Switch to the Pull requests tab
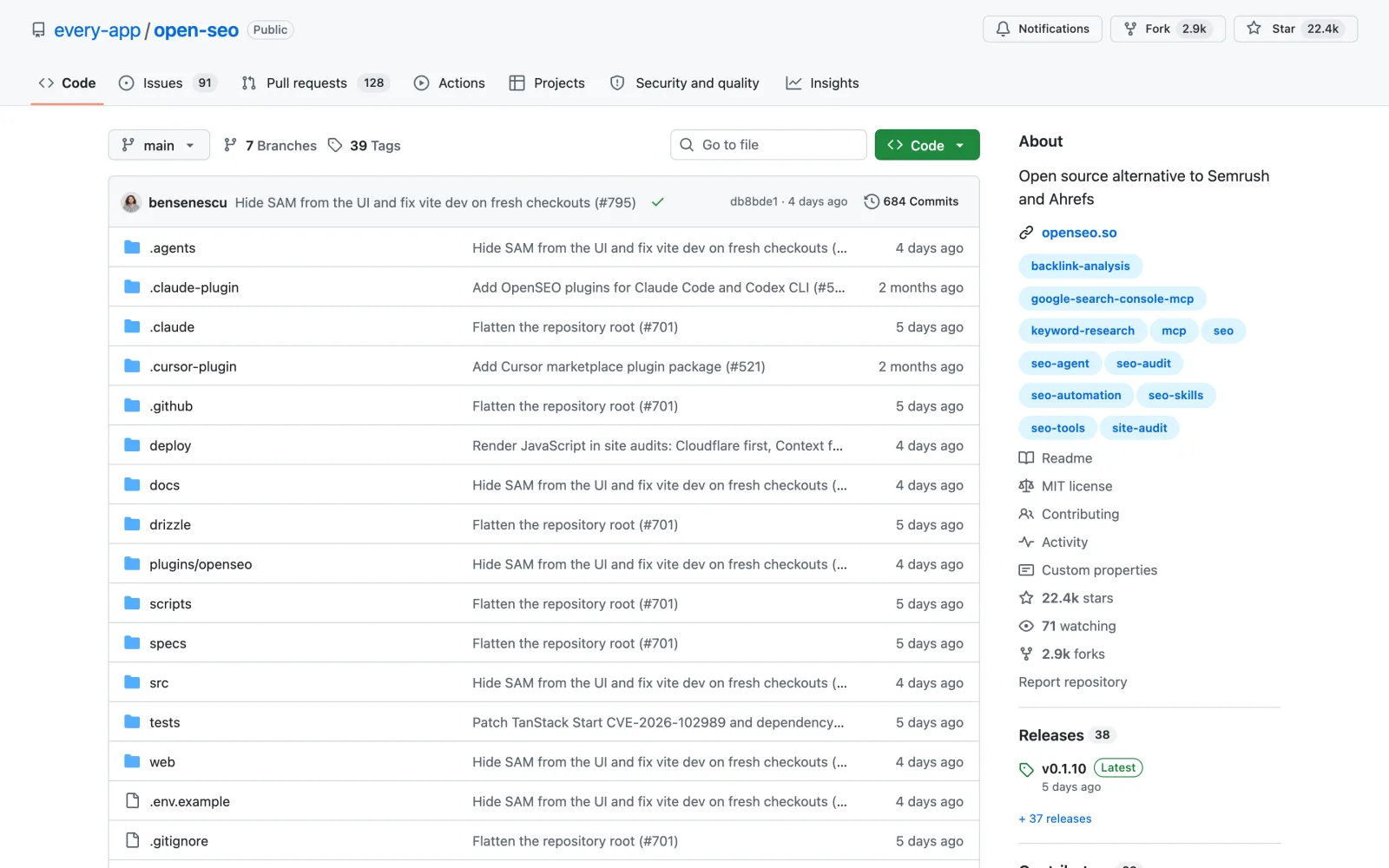Image resolution: width=1389 pixels, height=868 pixels. point(316,83)
